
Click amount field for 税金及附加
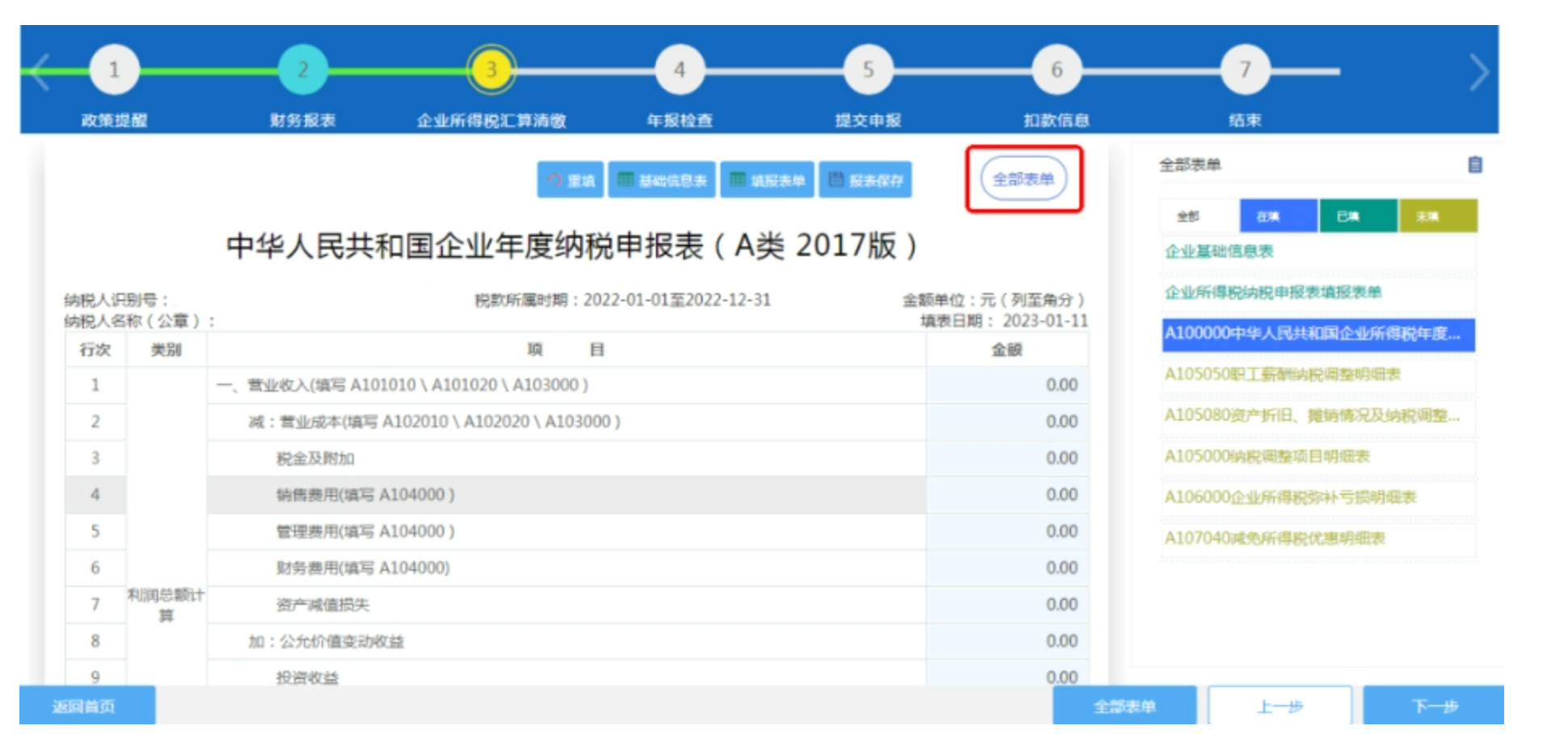click(x=1007, y=459)
